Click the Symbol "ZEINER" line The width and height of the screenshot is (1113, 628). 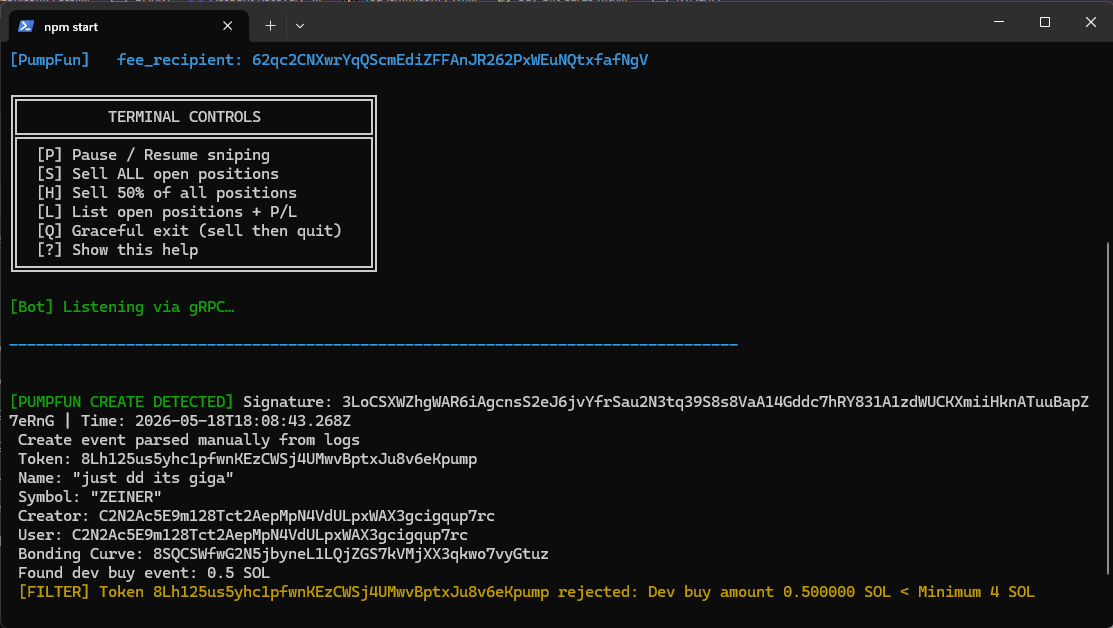[x=89, y=497]
